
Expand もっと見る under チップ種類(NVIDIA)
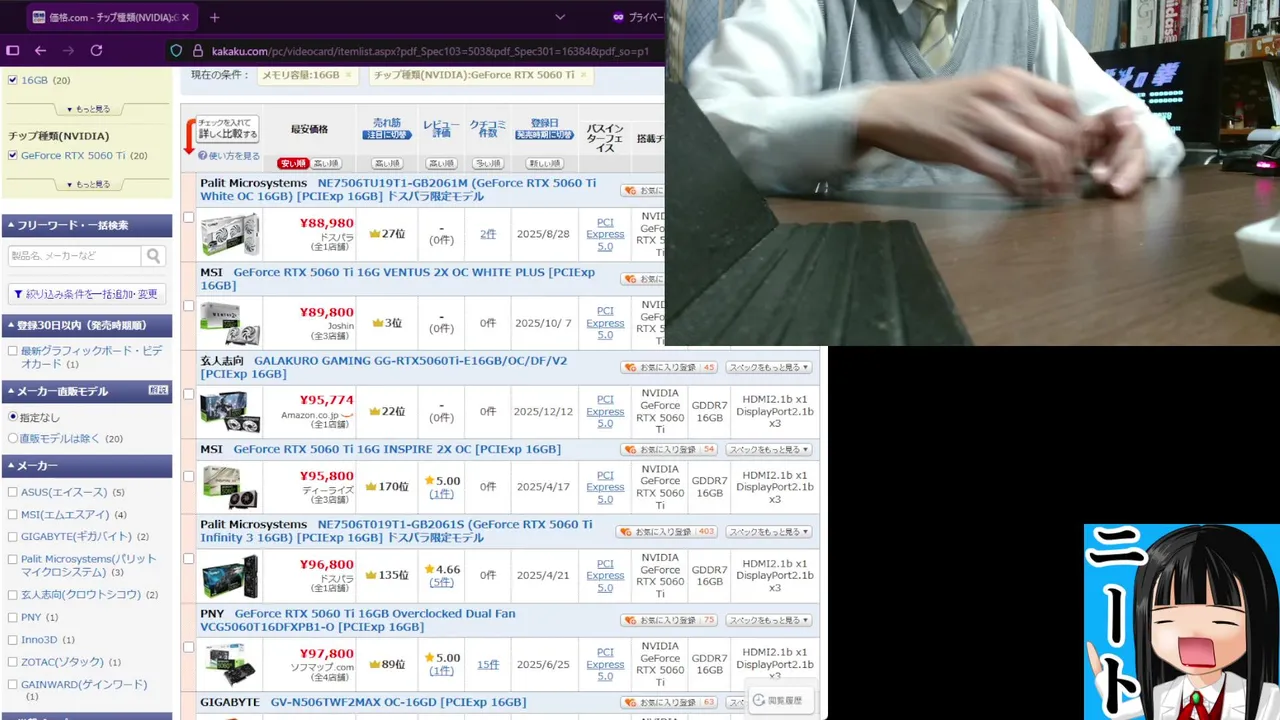(88, 184)
